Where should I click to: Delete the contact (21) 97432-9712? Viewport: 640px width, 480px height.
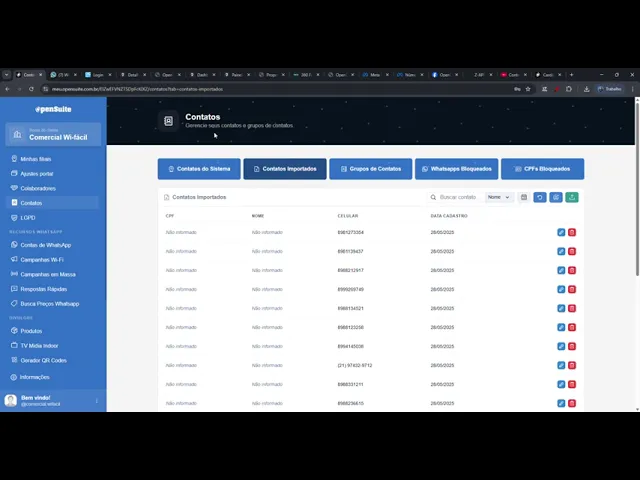pos(572,365)
